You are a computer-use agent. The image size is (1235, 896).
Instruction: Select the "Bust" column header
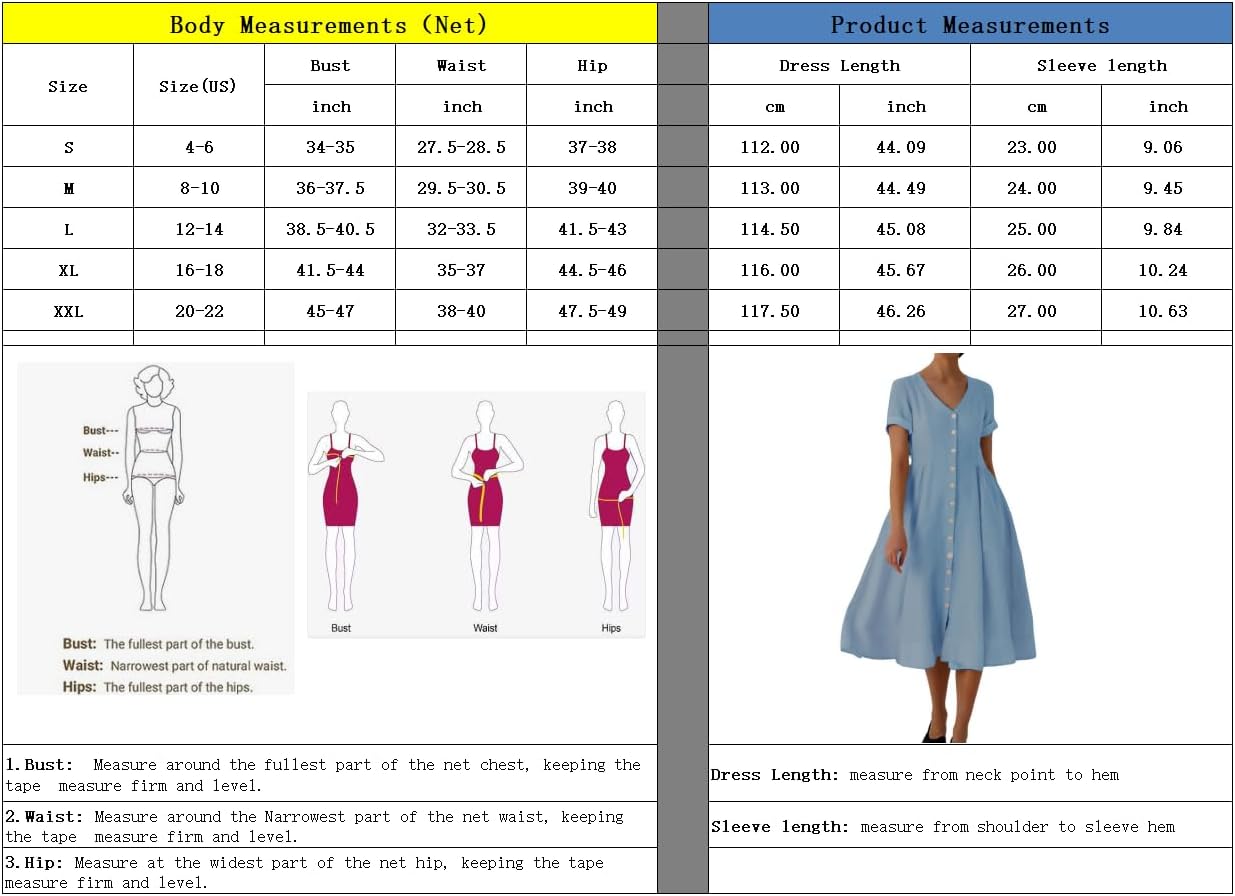point(330,65)
